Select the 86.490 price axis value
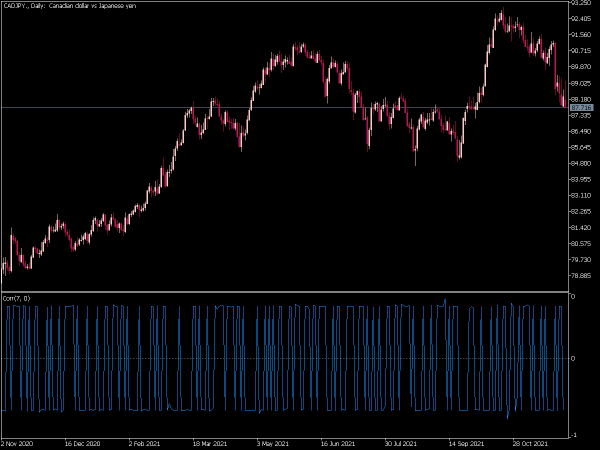The height and width of the screenshot is (450, 600). [581, 132]
